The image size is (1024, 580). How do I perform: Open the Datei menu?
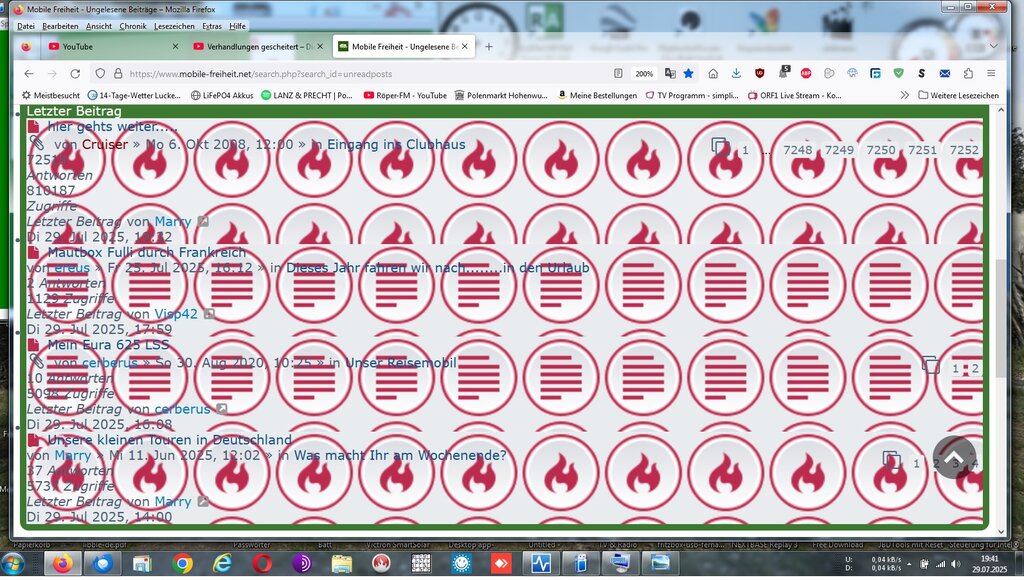[x=26, y=26]
